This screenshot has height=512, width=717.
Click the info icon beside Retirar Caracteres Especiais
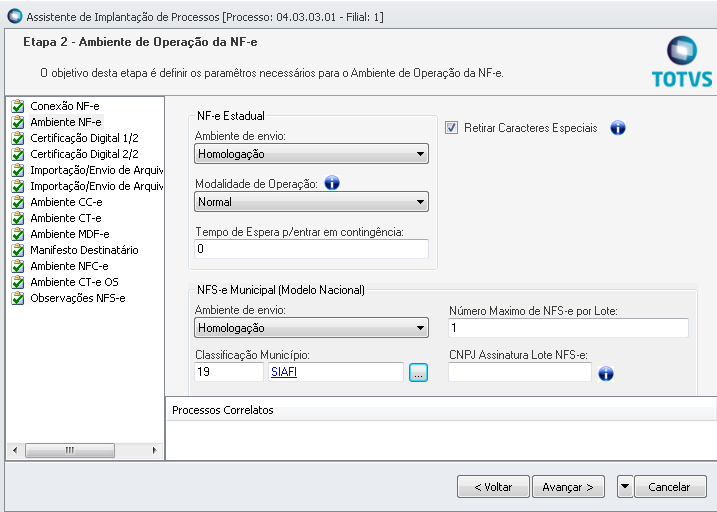tap(618, 128)
